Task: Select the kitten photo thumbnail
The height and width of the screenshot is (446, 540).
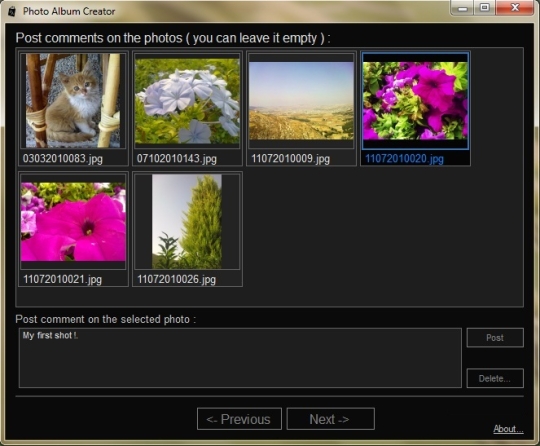Action: [73, 100]
